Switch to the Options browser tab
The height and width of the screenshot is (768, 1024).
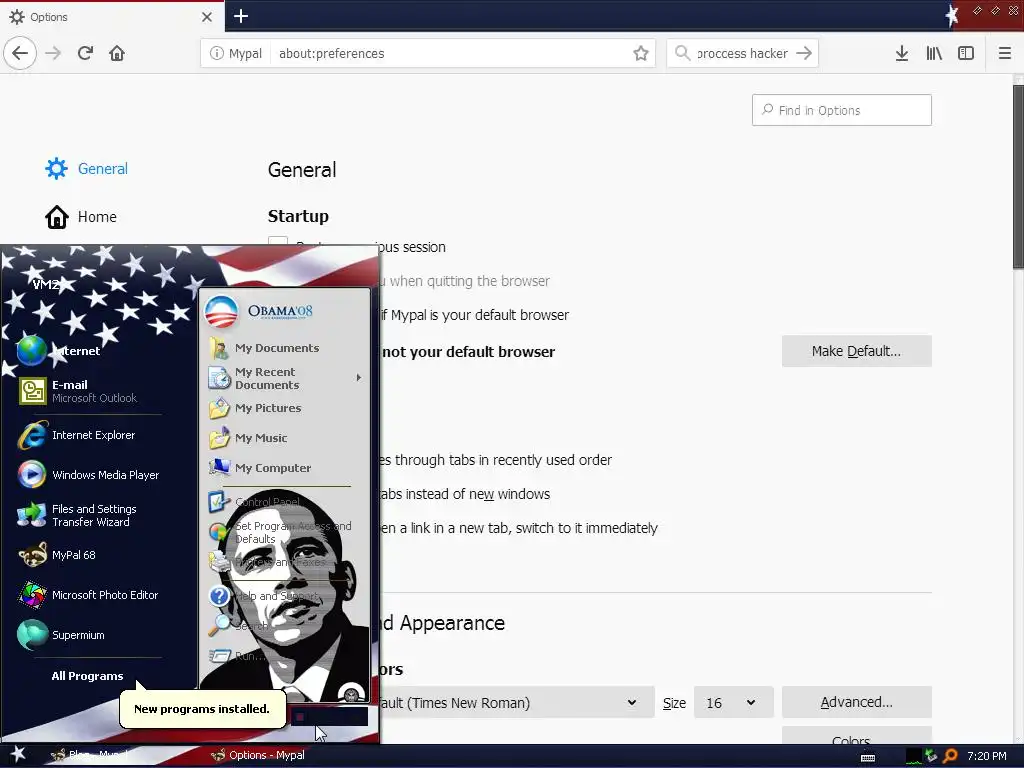point(111,17)
